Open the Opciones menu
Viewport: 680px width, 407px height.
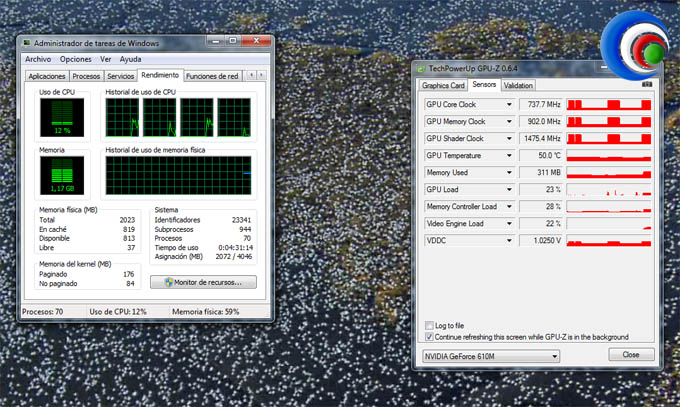pos(75,59)
